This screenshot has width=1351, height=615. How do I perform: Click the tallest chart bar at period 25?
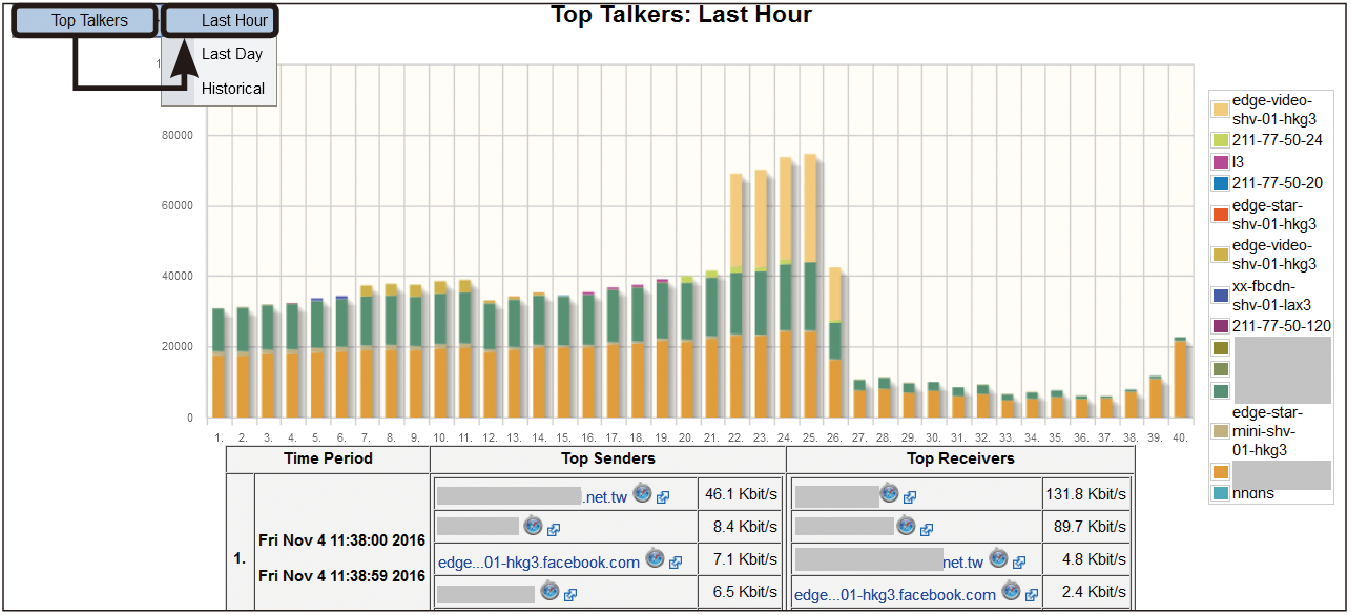811,286
